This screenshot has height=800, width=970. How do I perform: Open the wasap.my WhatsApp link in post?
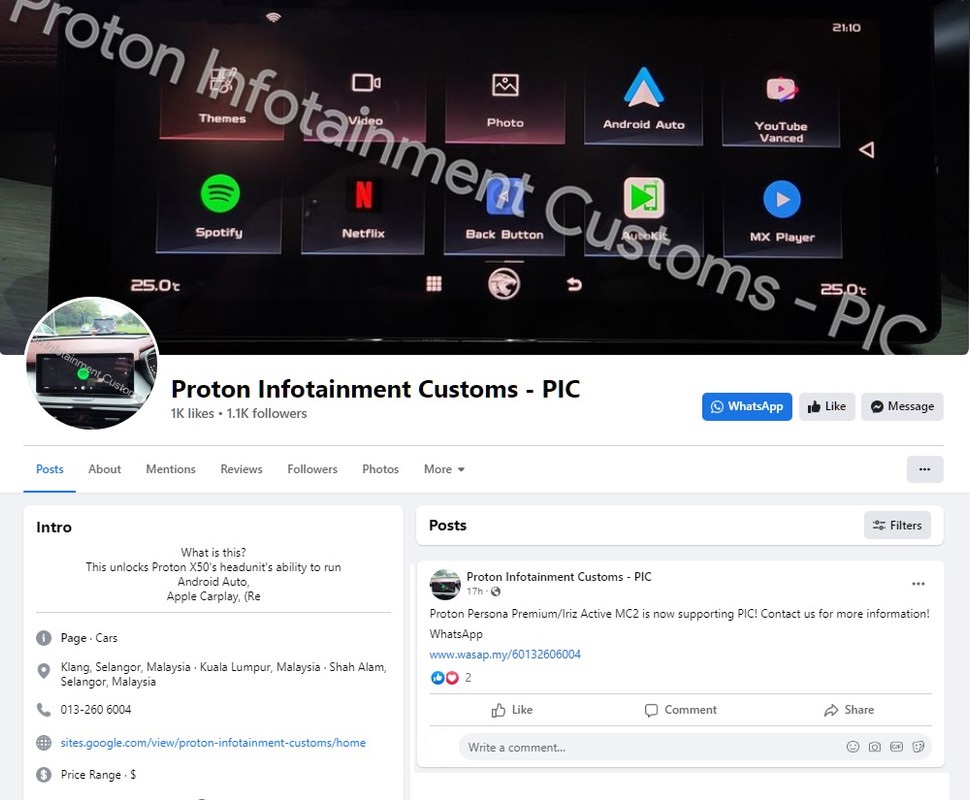pos(505,654)
